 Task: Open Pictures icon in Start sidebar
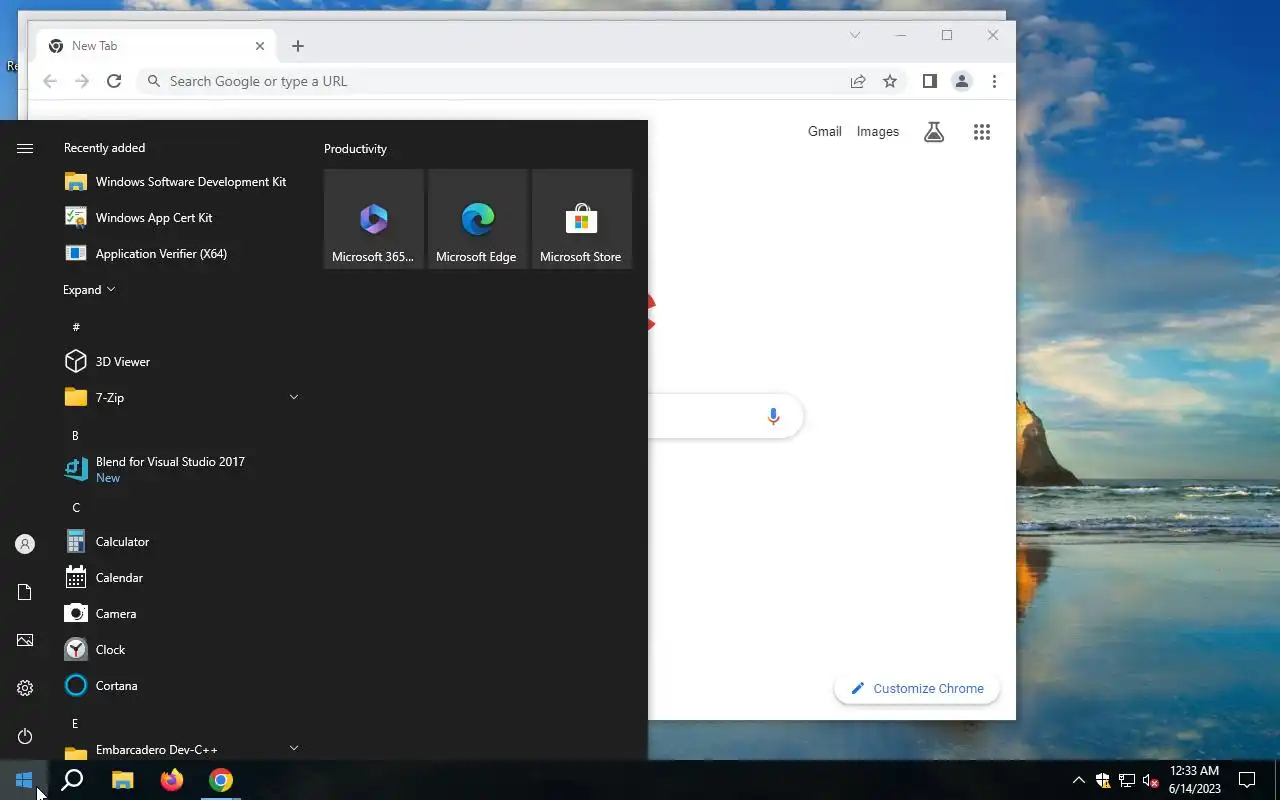[x=25, y=640]
